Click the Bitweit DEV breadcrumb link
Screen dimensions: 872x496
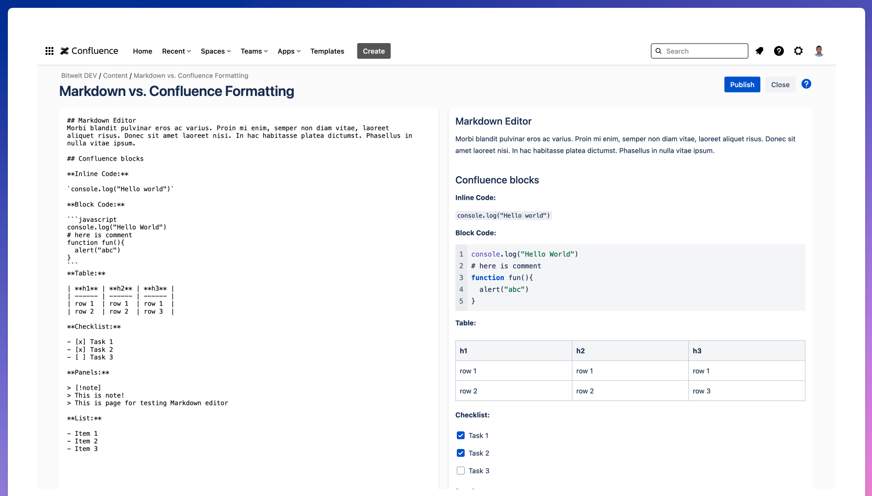[79, 75]
